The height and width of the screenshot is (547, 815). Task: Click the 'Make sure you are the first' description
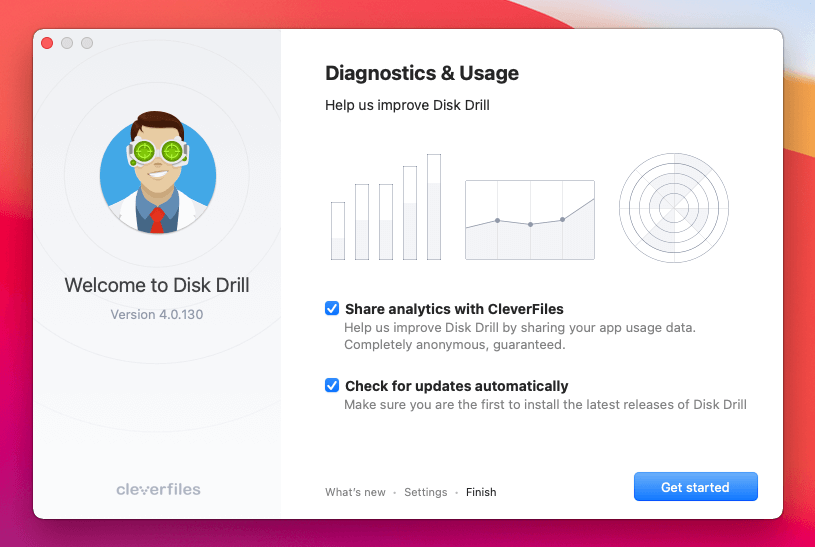pyautogui.click(x=545, y=405)
